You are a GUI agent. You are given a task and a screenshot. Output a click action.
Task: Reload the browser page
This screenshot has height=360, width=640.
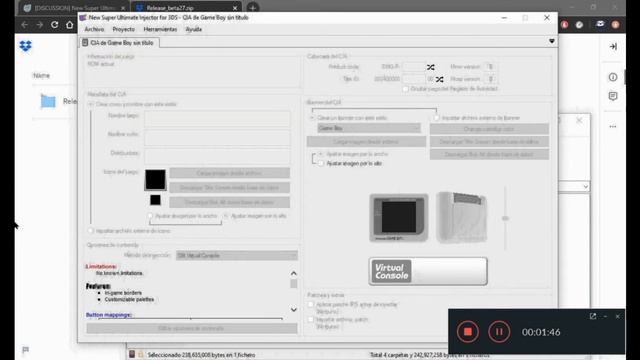(x=54, y=25)
